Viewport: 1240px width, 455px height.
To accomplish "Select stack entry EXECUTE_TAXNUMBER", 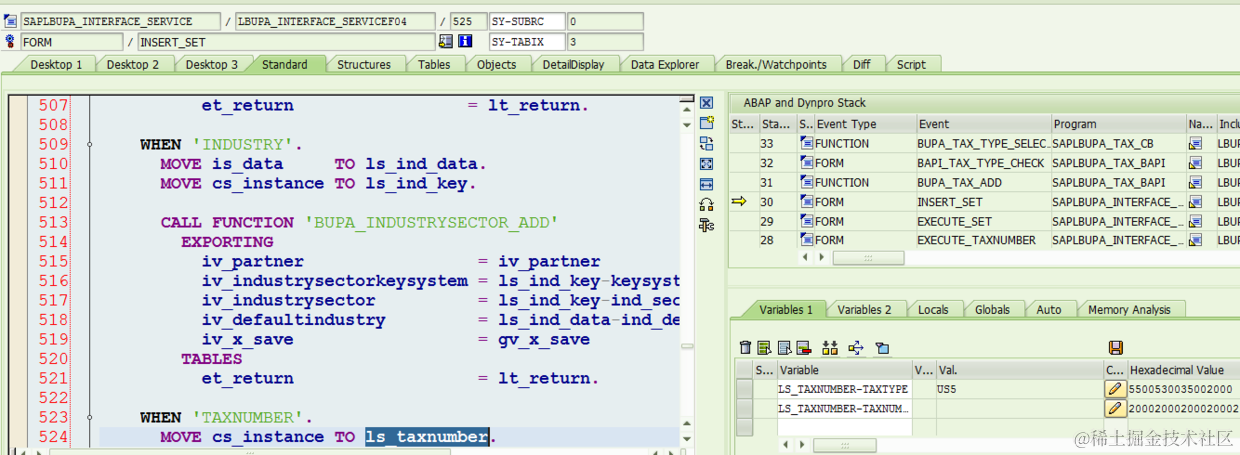I will [982, 240].
